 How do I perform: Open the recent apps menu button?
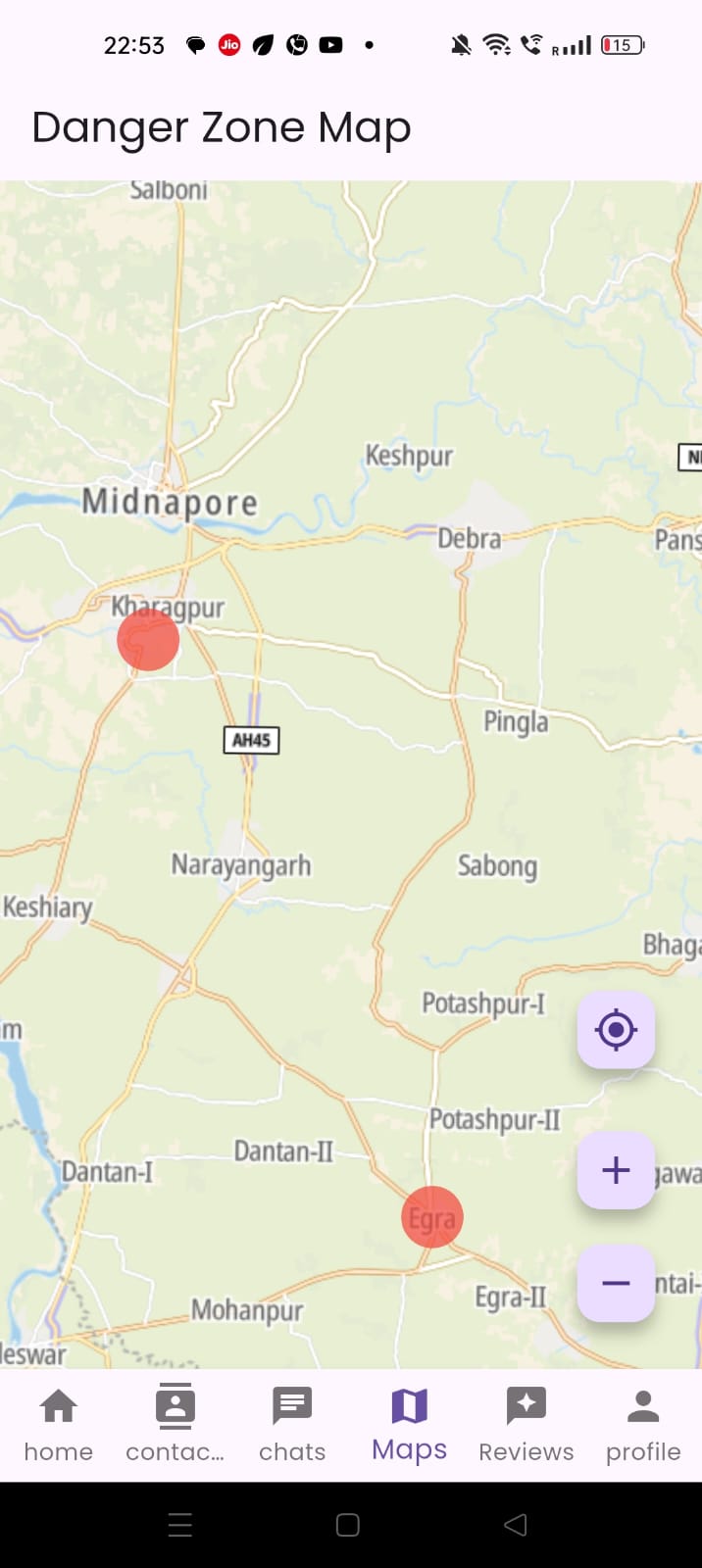click(x=180, y=1525)
